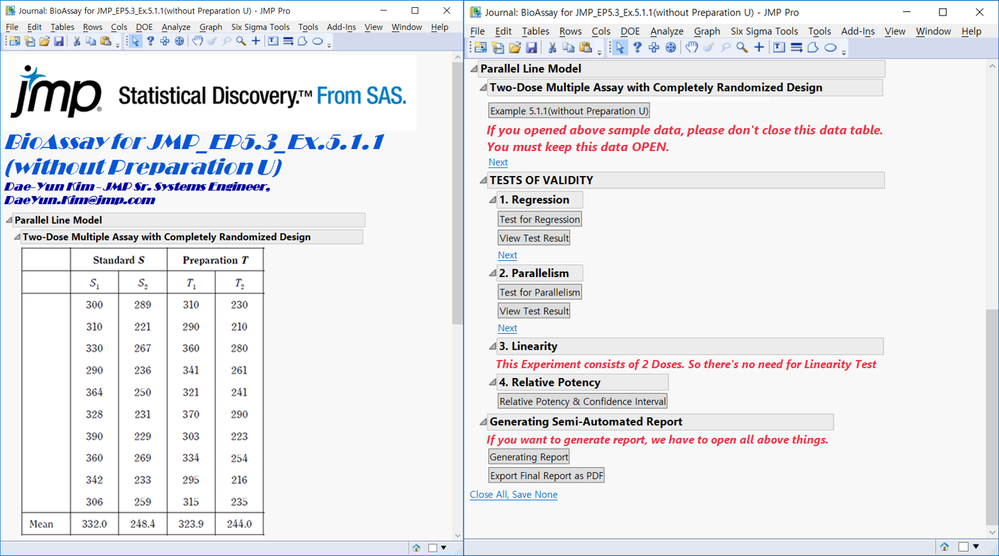Viewport: 999px width, 556px height.
Task: Collapse the TESTS OF VALIDITY section
Action: point(482,181)
